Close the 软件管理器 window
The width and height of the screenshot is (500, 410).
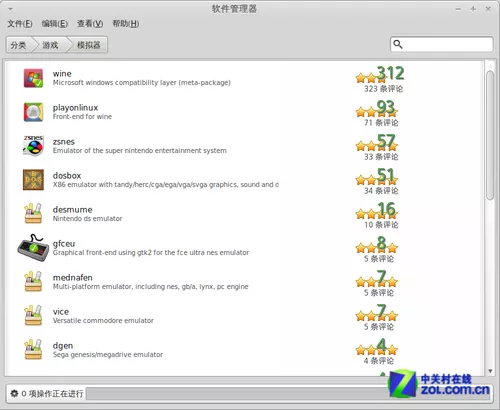(488, 9)
